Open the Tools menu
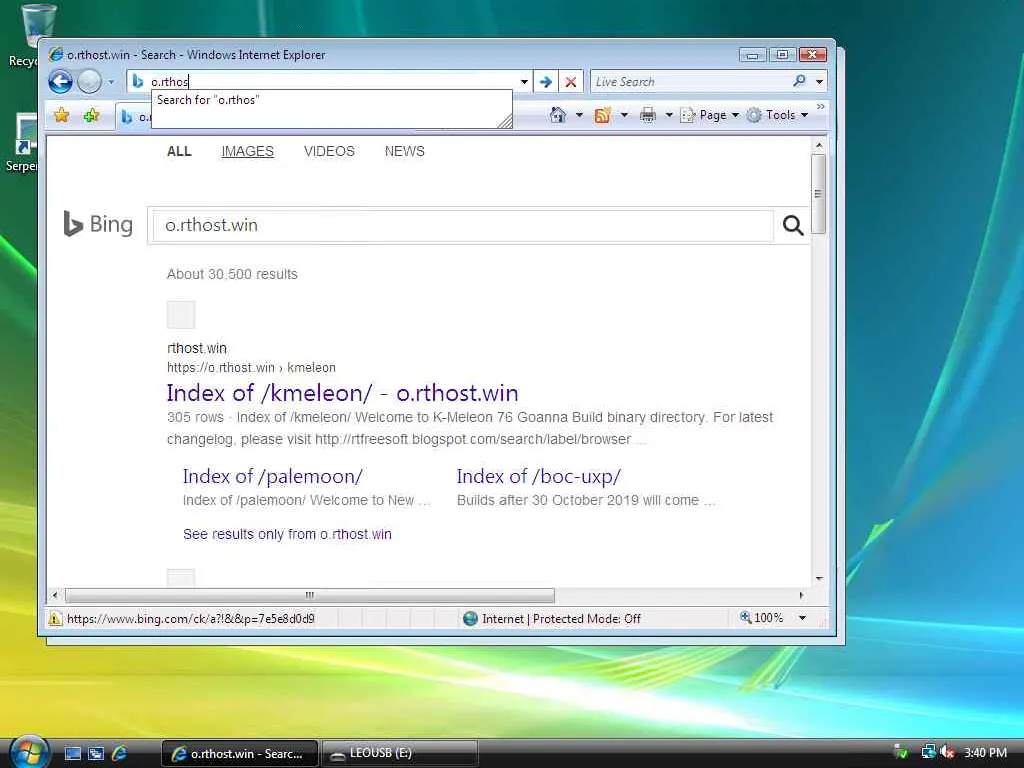The width and height of the screenshot is (1024, 768). pyautogui.click(x=777, y=115)
